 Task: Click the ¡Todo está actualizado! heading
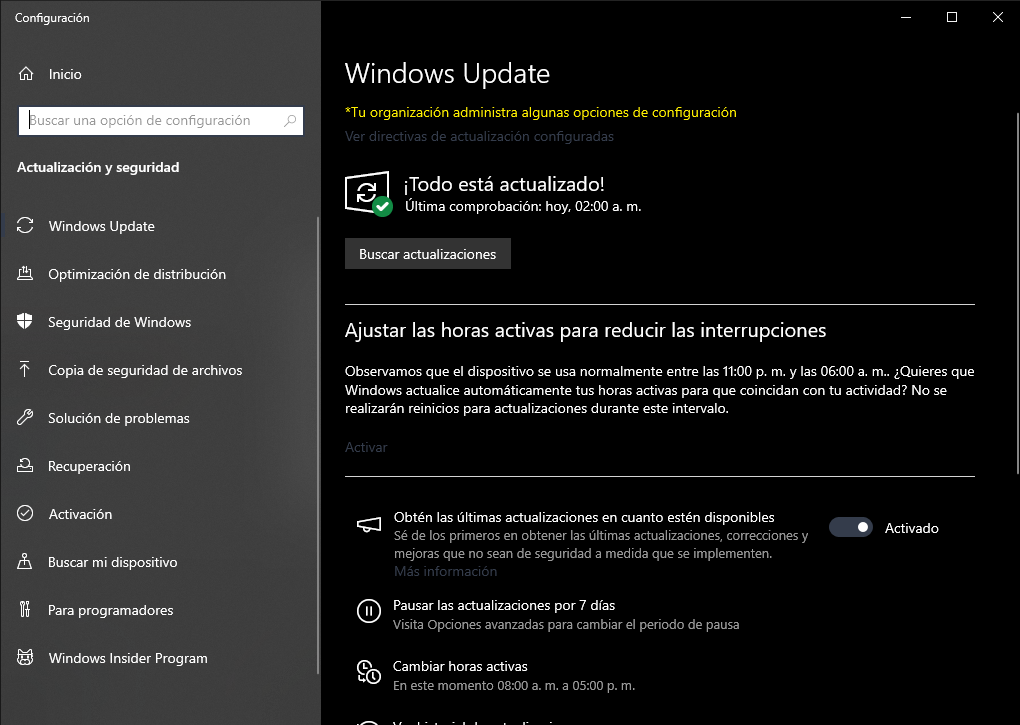click(504, 184)
